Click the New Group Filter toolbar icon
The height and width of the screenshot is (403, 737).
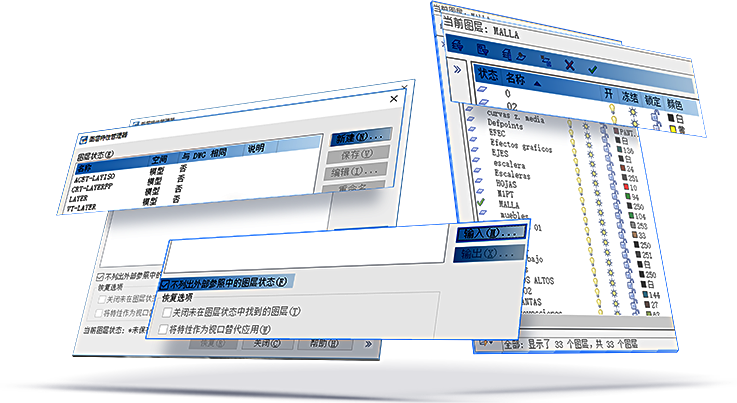483,49
